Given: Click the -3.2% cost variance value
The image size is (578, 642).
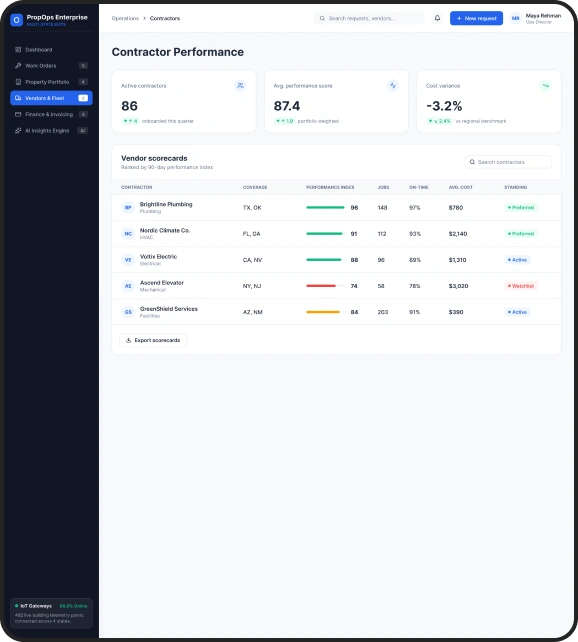Looking at the screenshot, I should (444, 106).
